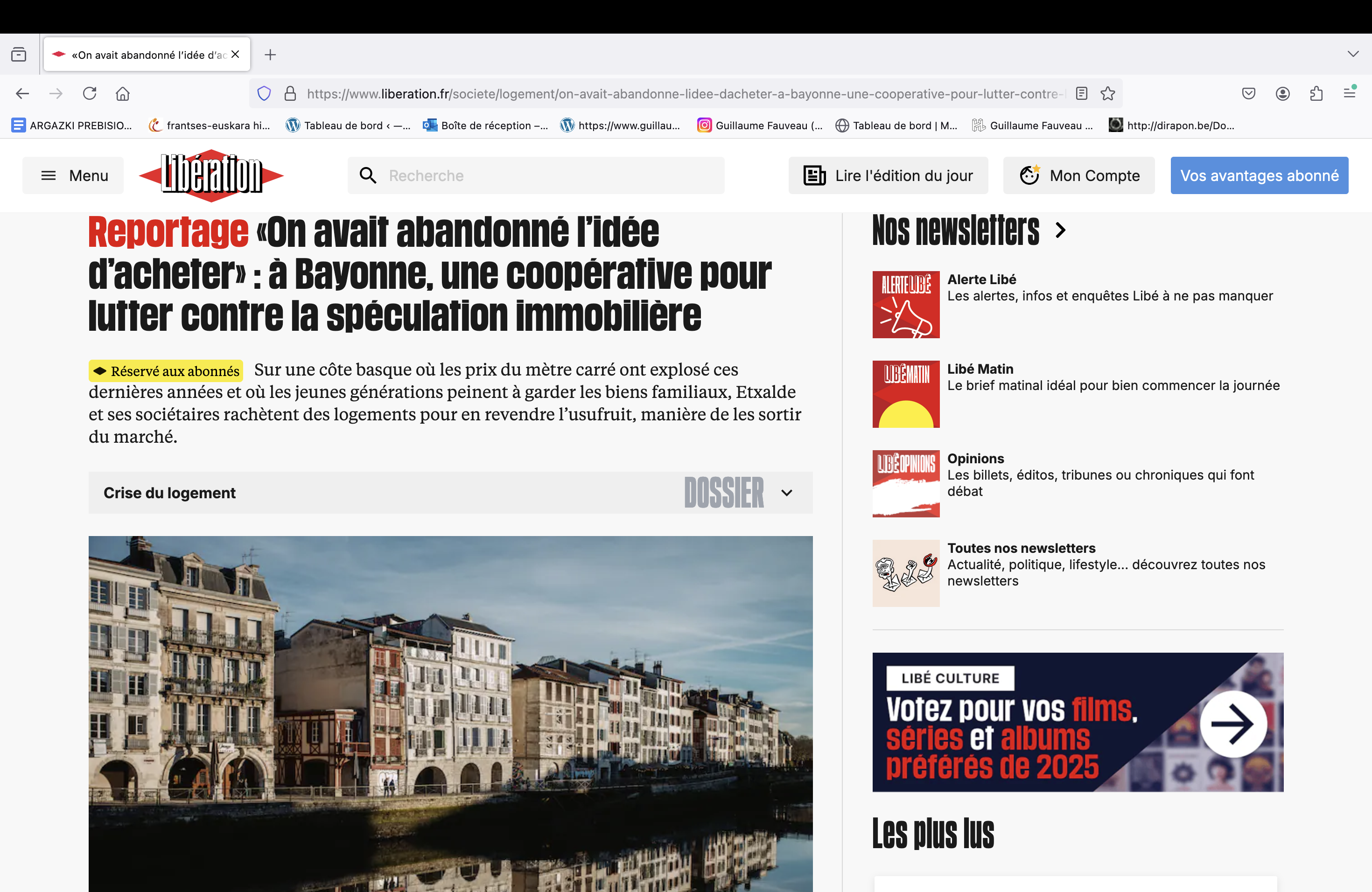Toggle reader view icon in address bar

[1081, 93]
